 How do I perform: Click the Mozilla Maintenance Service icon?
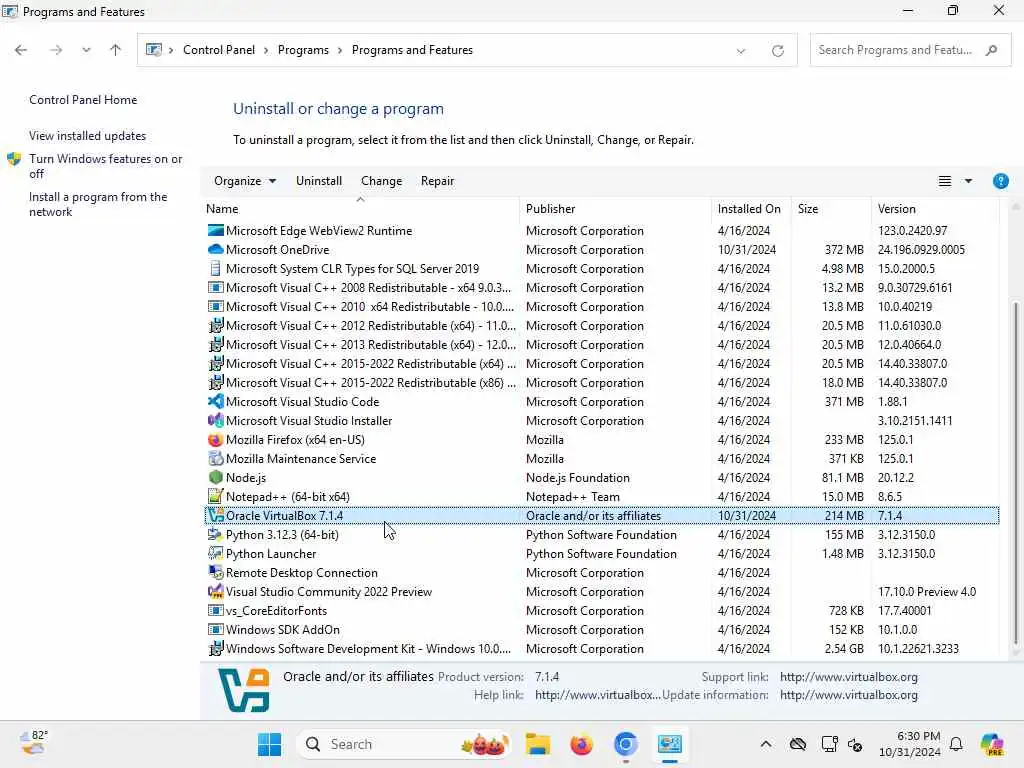(x=215, y=458)
